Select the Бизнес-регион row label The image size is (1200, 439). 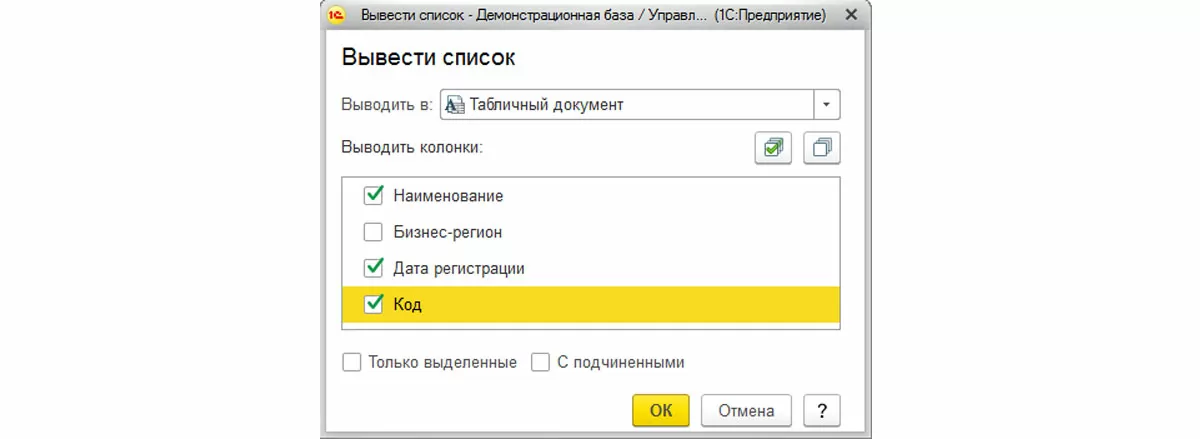[447, 233]
